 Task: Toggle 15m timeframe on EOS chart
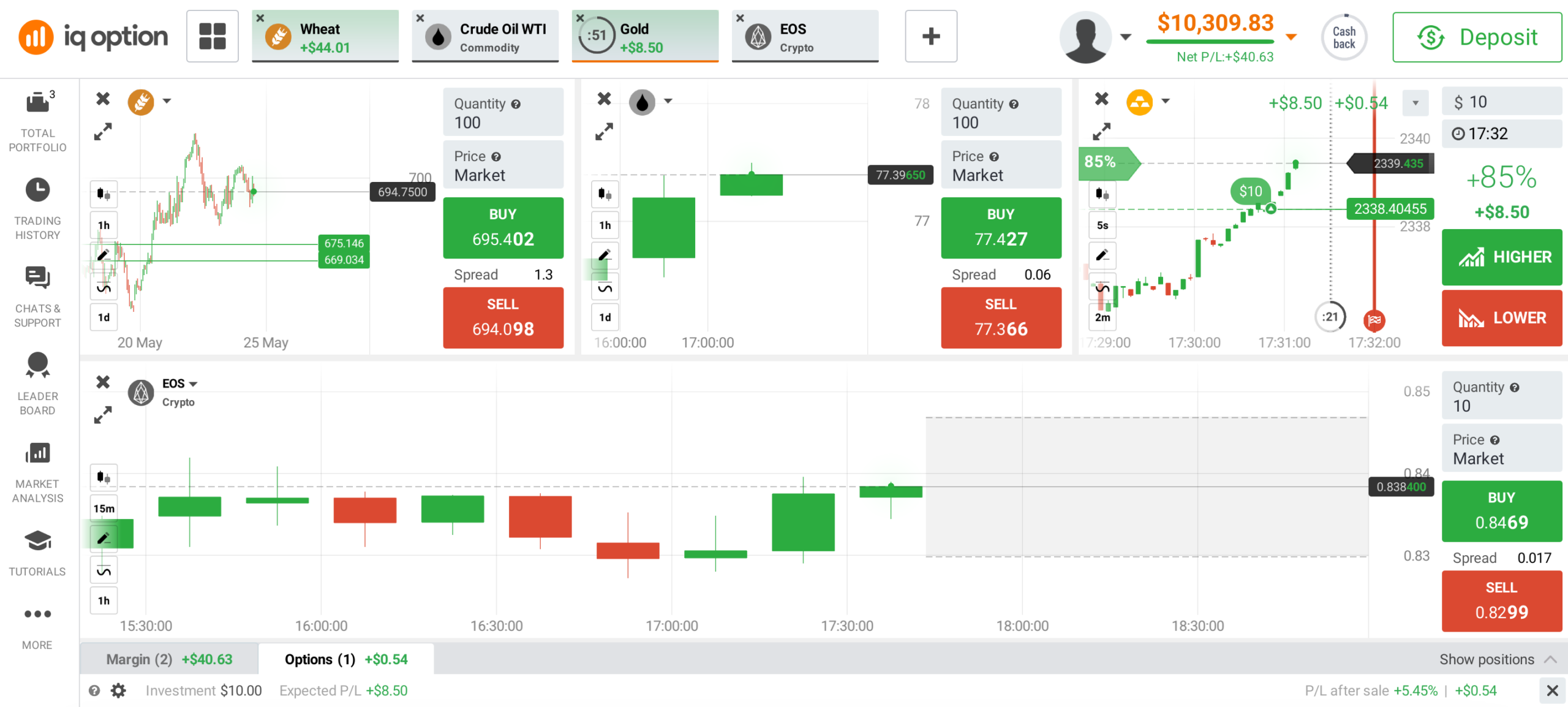[x=104, y=509]
